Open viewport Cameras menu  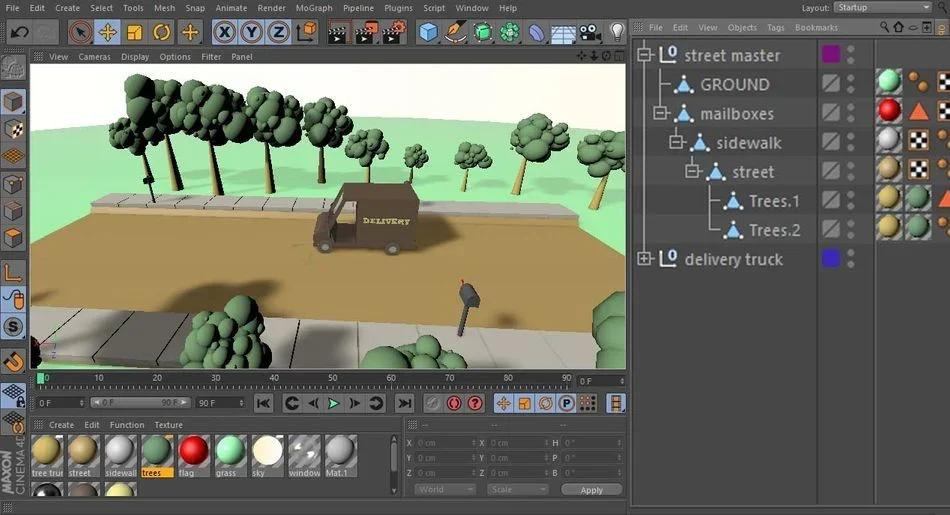(x=95, y=56)
